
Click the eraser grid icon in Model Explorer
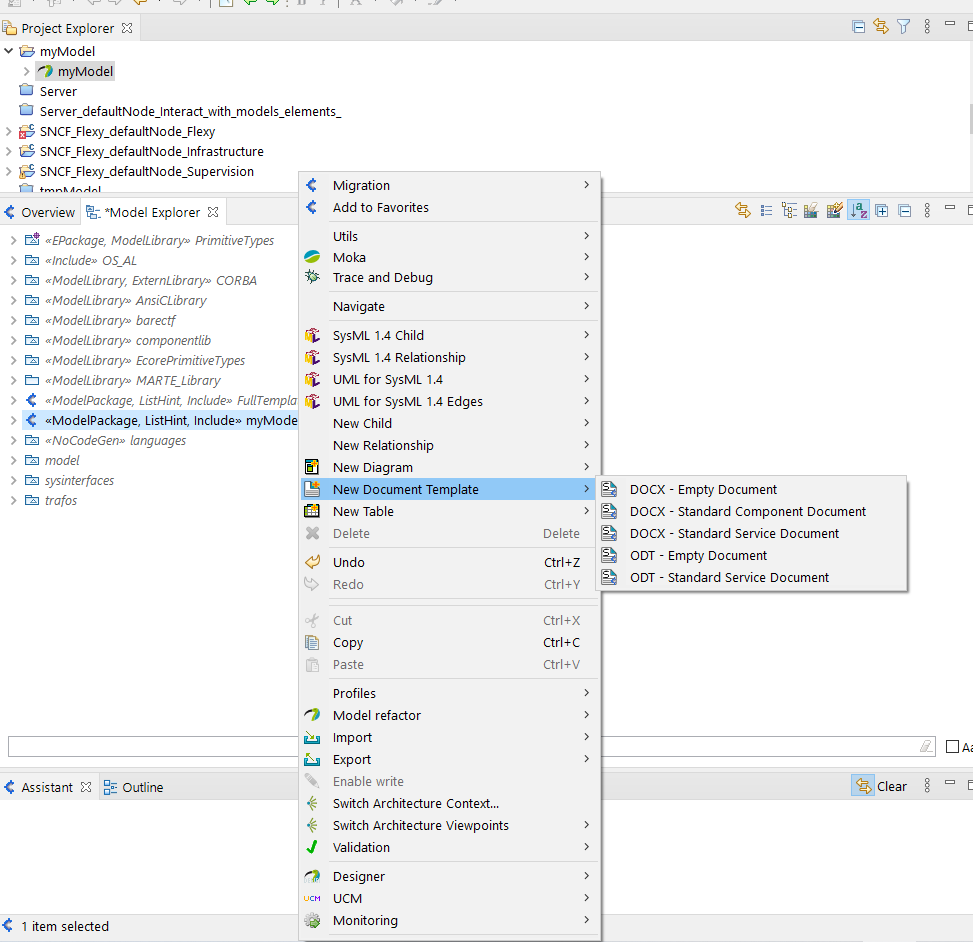pyautogui.click(x=811, y=210)
